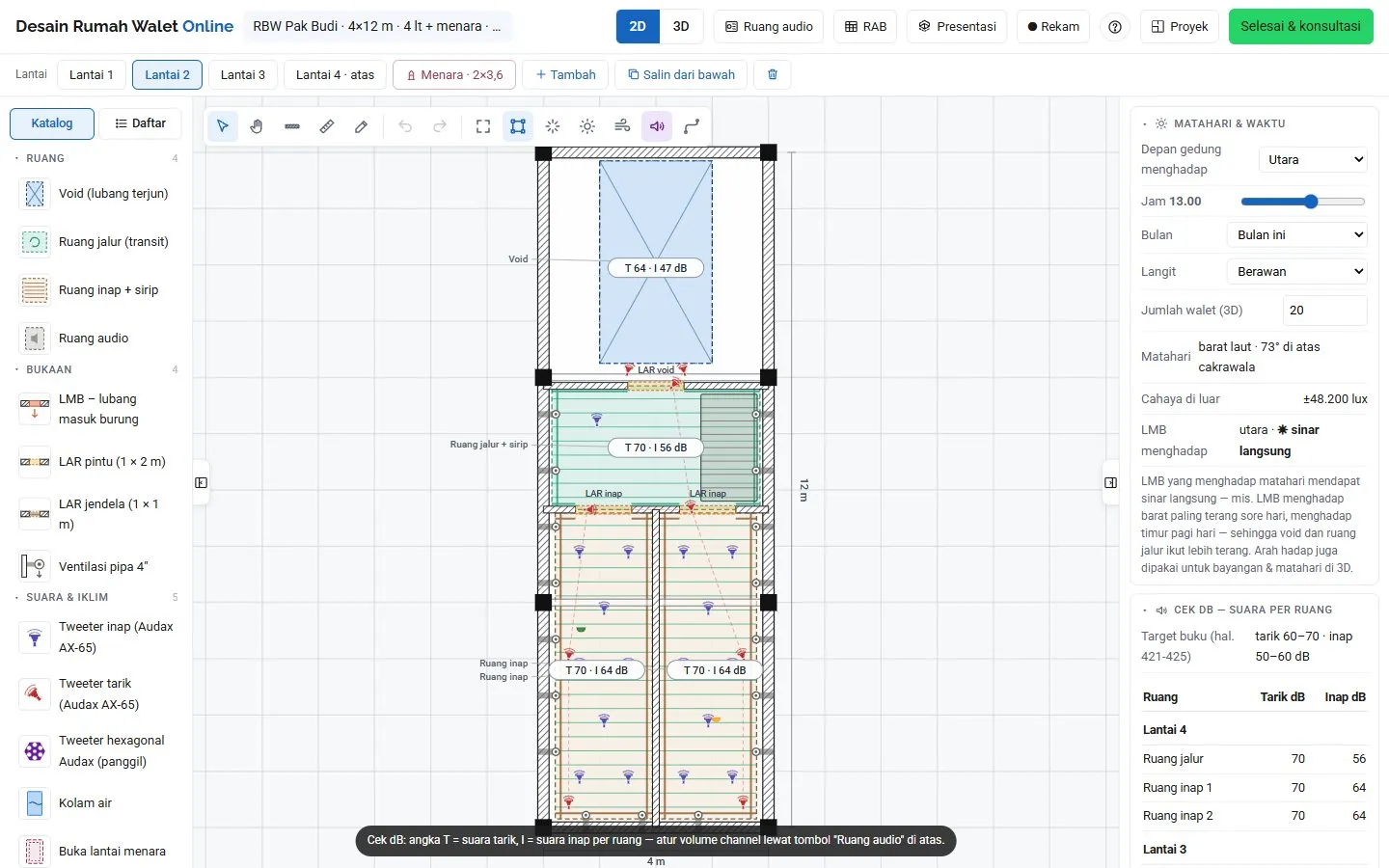Open the Bulan dropdown
The height and width of the screenshot is (868, 1389).
[1297, 235]
